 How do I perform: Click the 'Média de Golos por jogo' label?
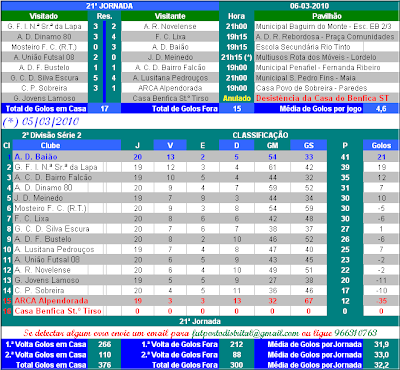point(320,108)
